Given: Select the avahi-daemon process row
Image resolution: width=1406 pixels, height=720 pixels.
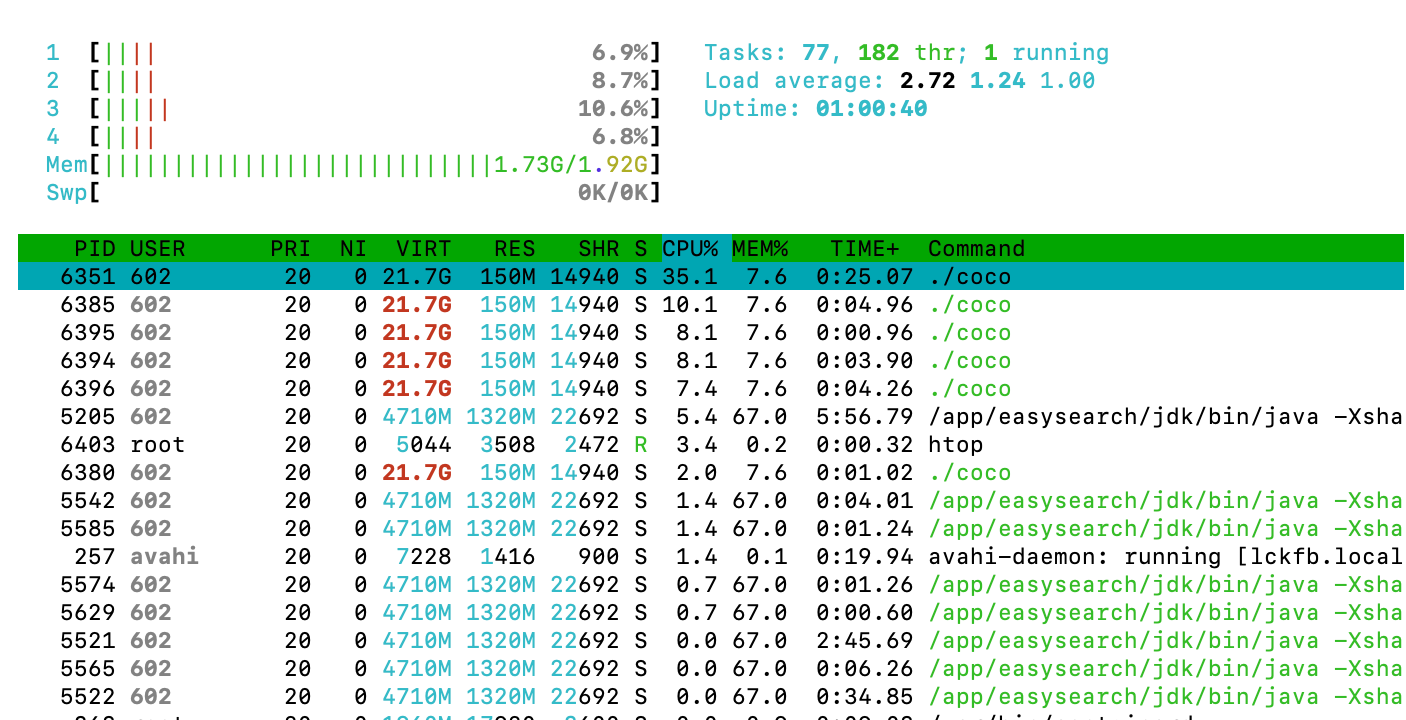Looking at the screenshot, I should [711, 556].
